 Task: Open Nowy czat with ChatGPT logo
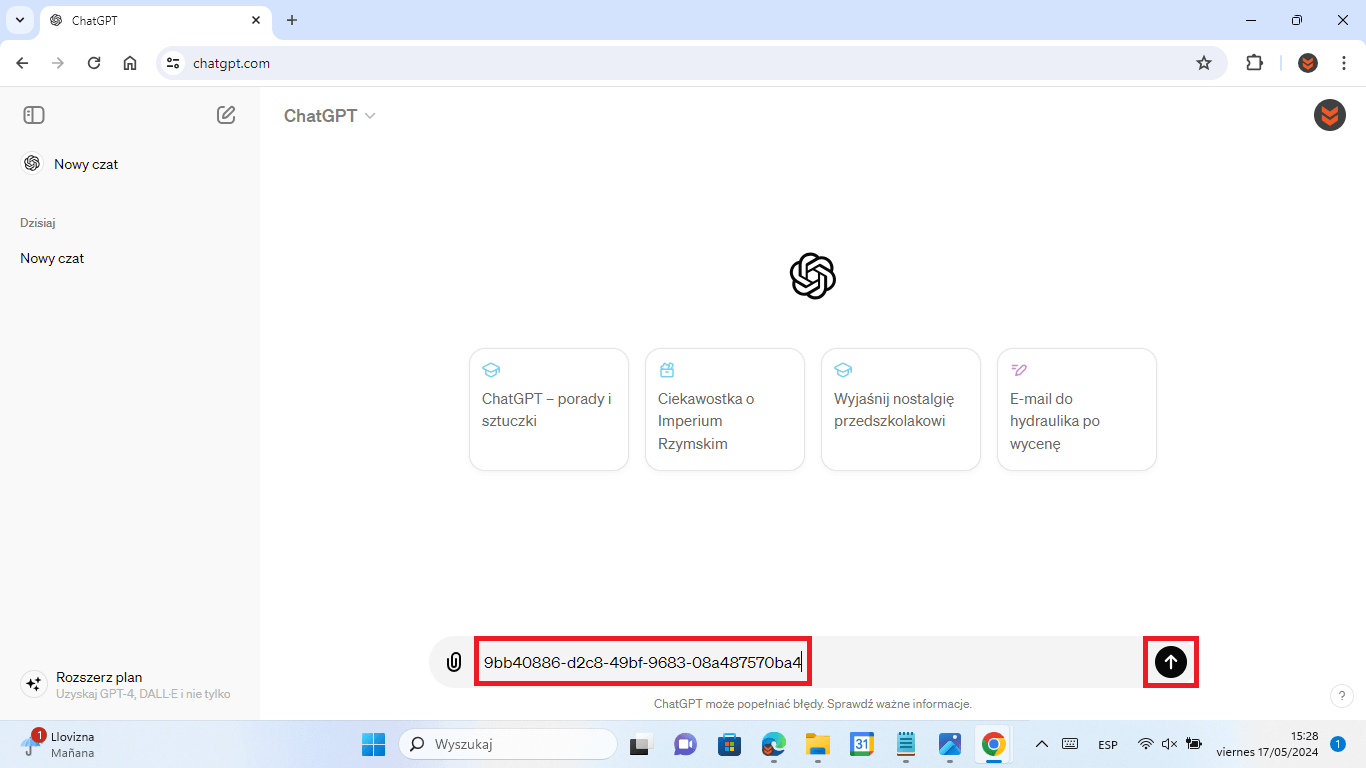128,164
